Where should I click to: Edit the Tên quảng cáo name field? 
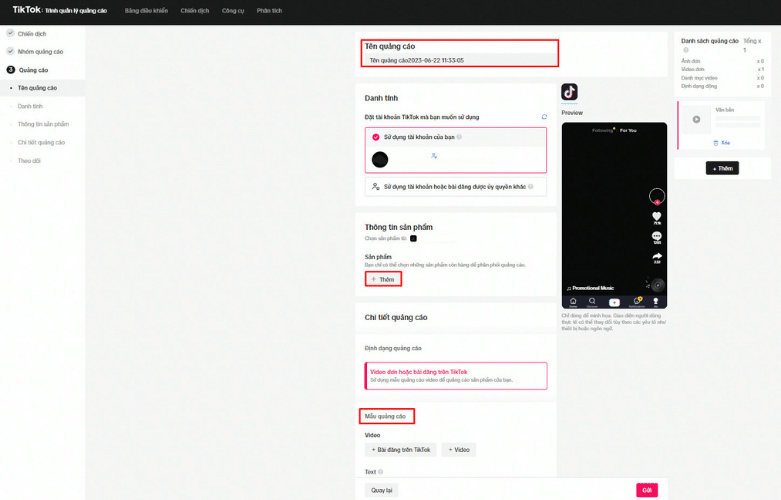pyautogui.click(x=460, y=60)
